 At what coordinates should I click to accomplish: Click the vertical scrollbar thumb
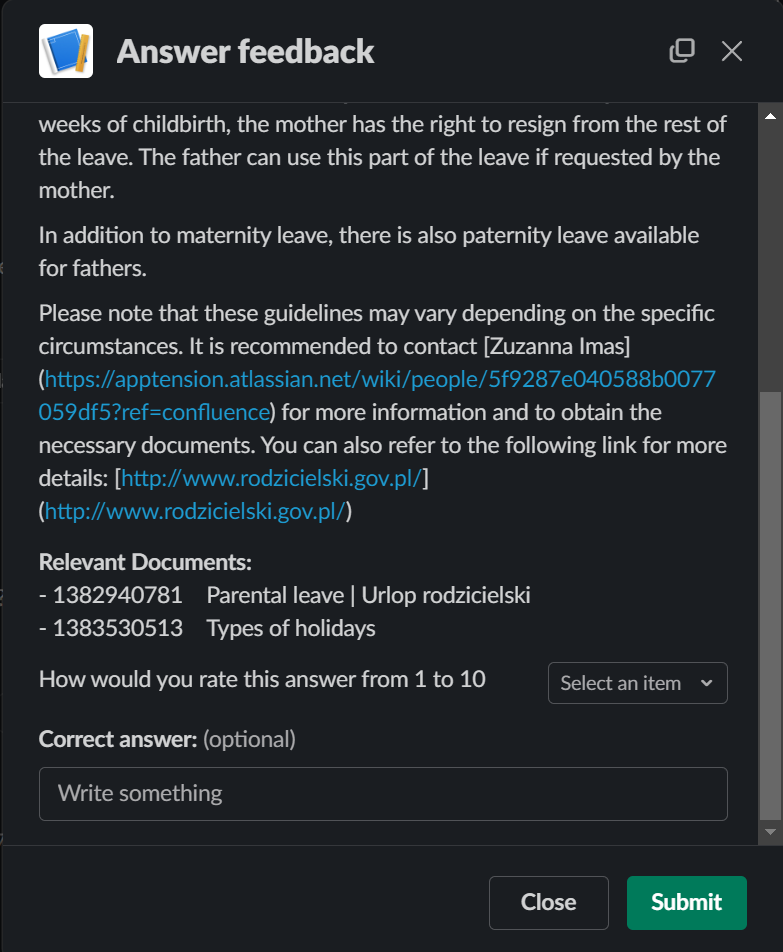[x=769, y=600]
